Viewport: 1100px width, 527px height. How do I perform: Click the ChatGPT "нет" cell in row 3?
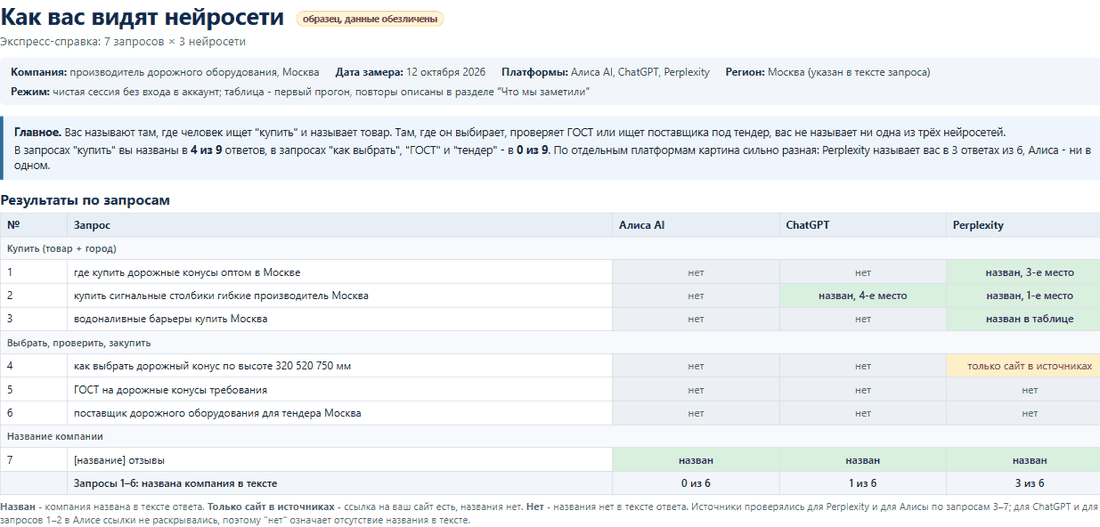click(863, 319)
